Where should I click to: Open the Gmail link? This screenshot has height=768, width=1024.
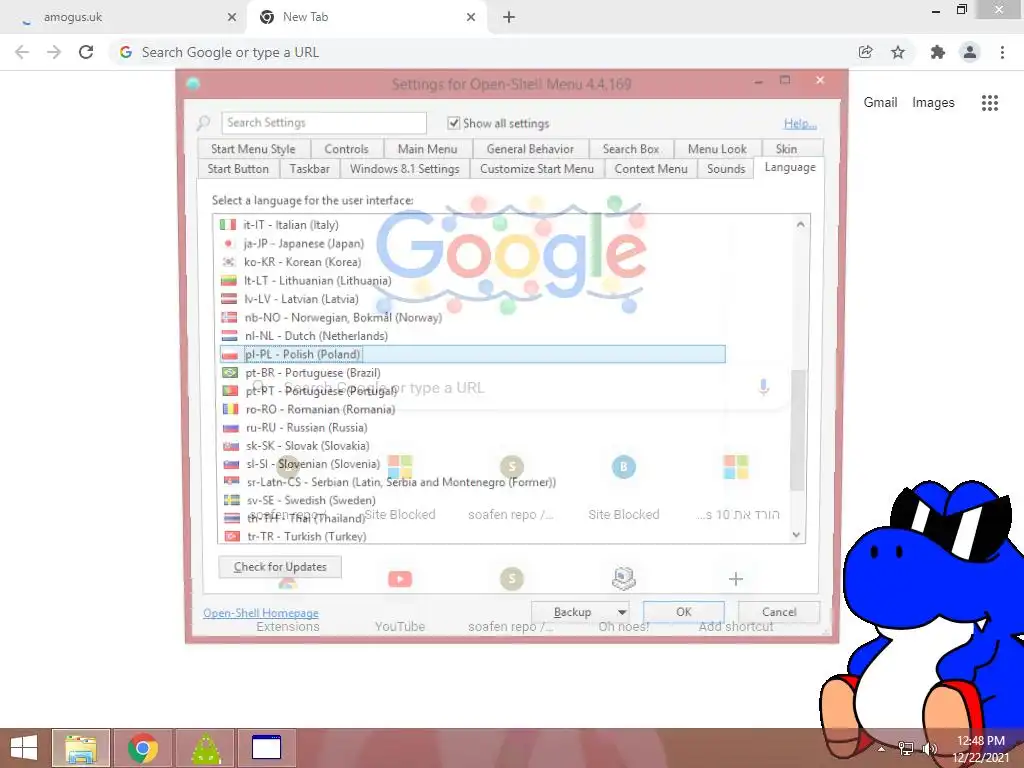[x=880, y=103]
